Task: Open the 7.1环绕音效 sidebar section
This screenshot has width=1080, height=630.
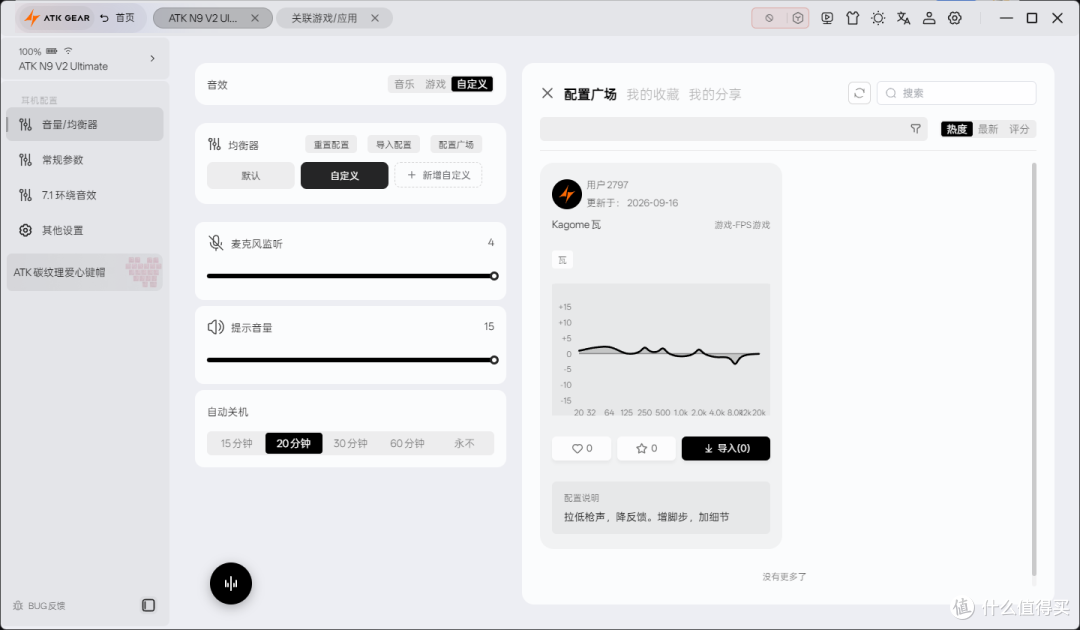Action: coord(85,195)
